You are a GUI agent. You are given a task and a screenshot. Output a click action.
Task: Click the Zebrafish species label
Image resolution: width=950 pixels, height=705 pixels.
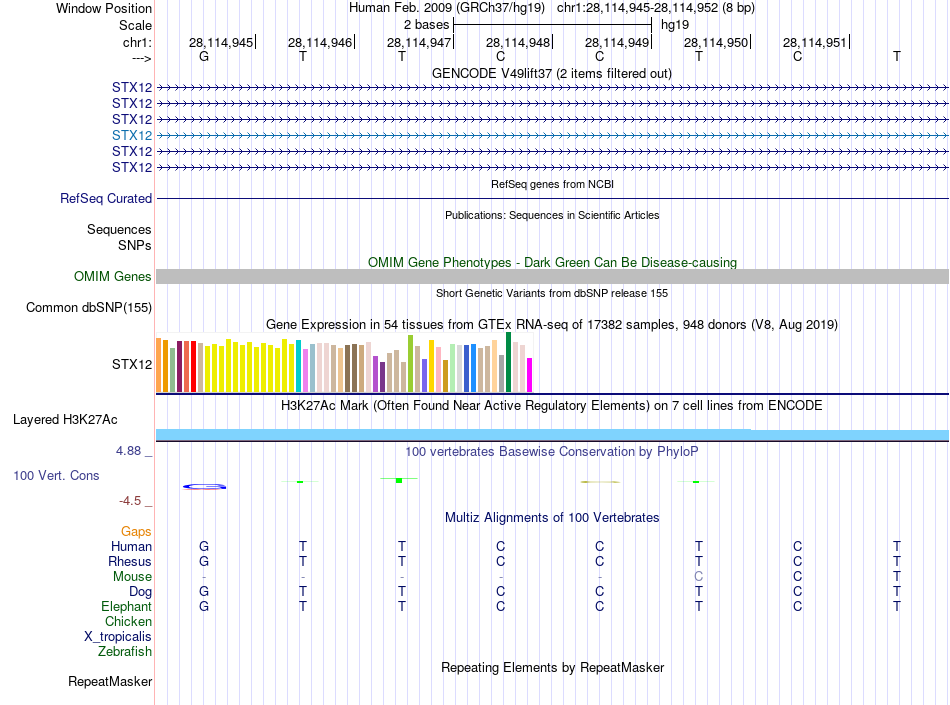[125, 652]
